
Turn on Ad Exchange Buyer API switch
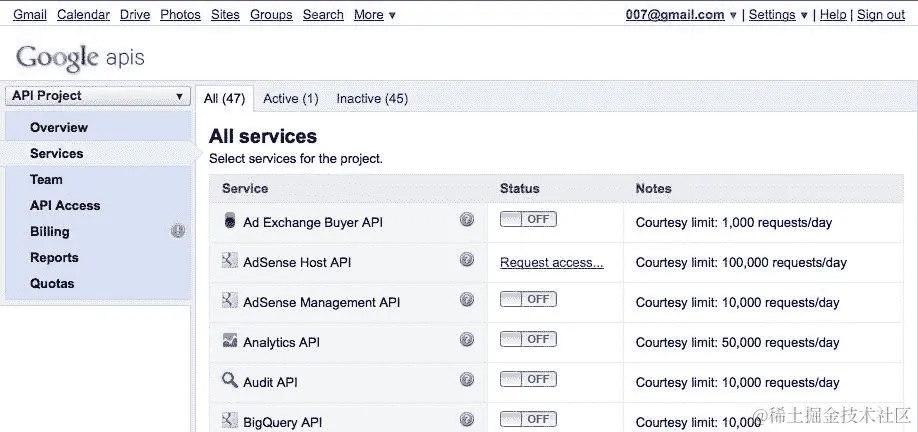click(x=528, y=220)
